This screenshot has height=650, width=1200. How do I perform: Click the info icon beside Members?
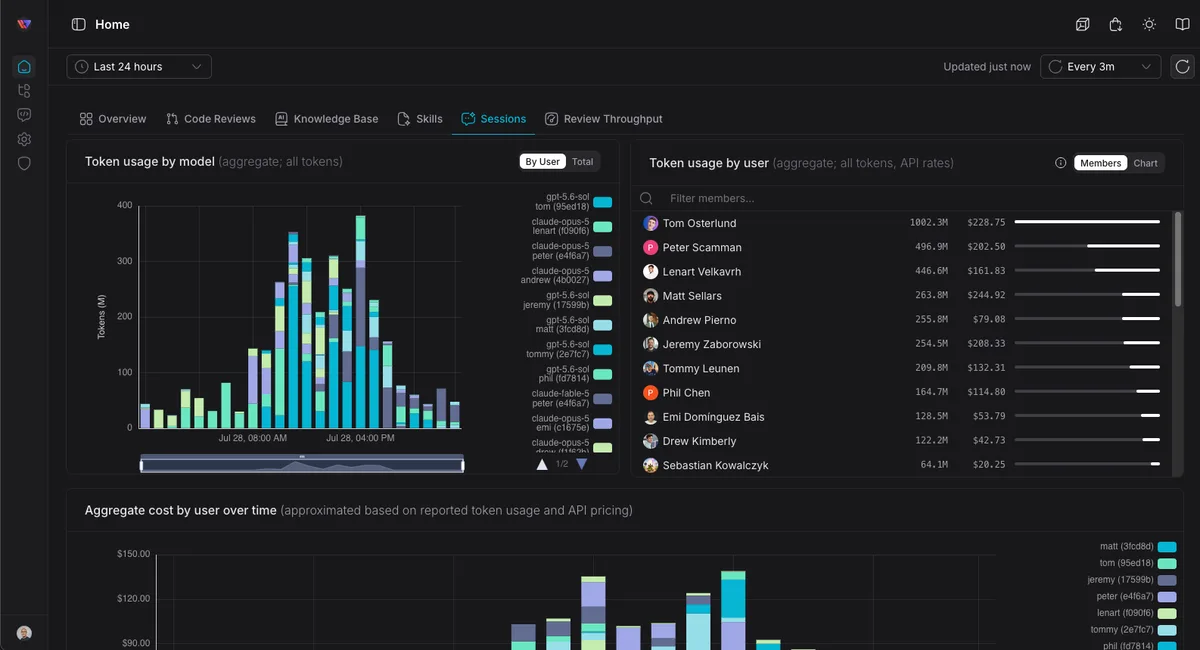tap(1061, 163)
